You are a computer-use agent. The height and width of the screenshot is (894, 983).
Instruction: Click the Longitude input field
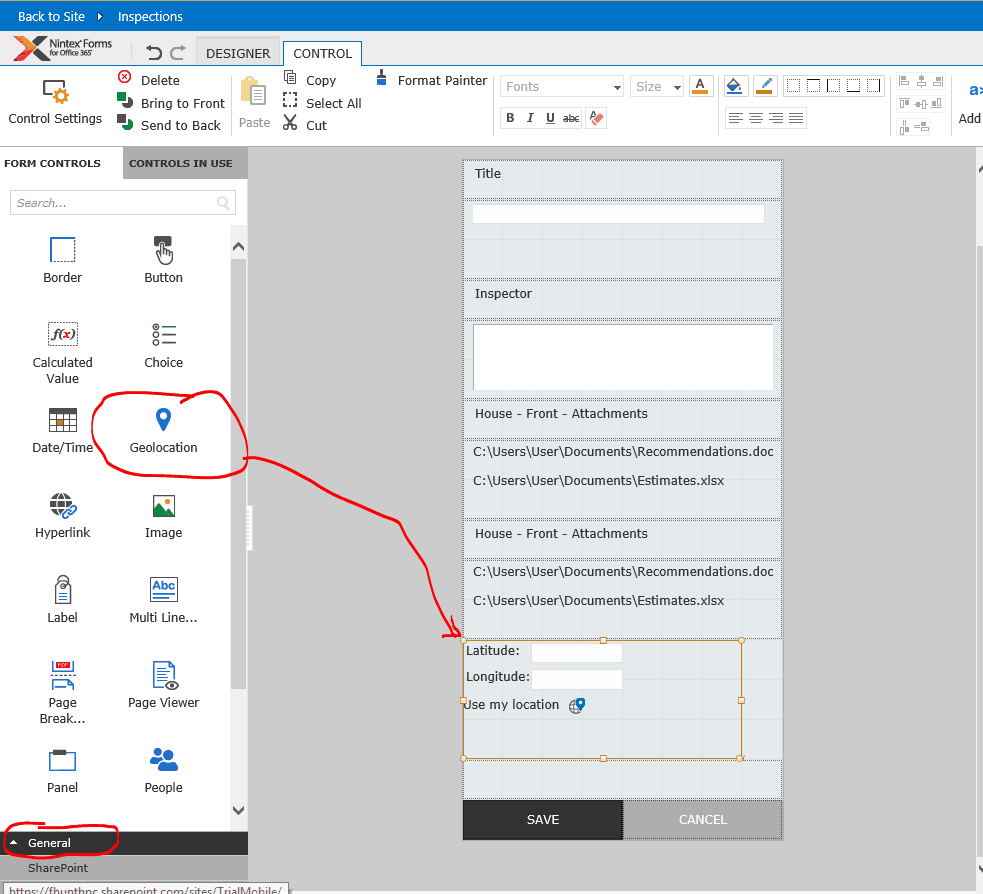(x=577, y=678)
